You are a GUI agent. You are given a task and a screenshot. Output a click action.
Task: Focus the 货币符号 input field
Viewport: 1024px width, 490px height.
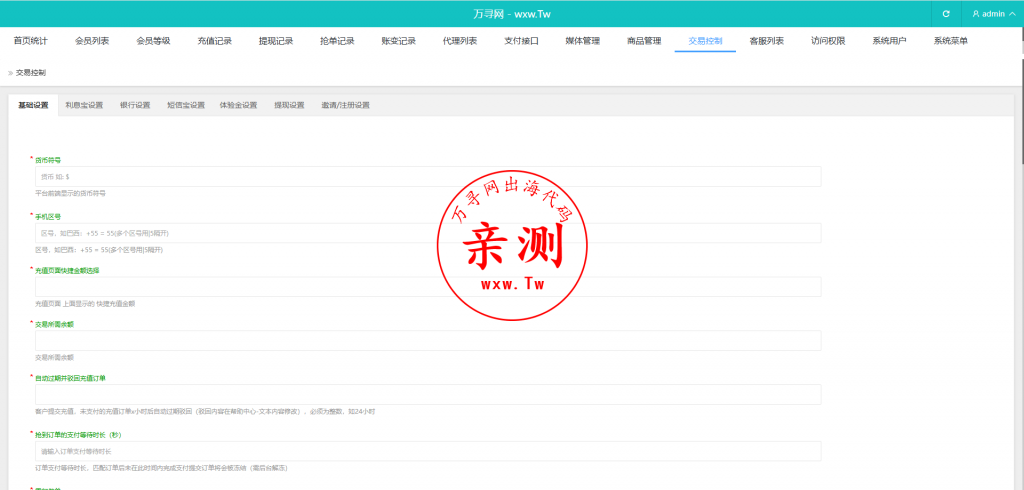428,176
